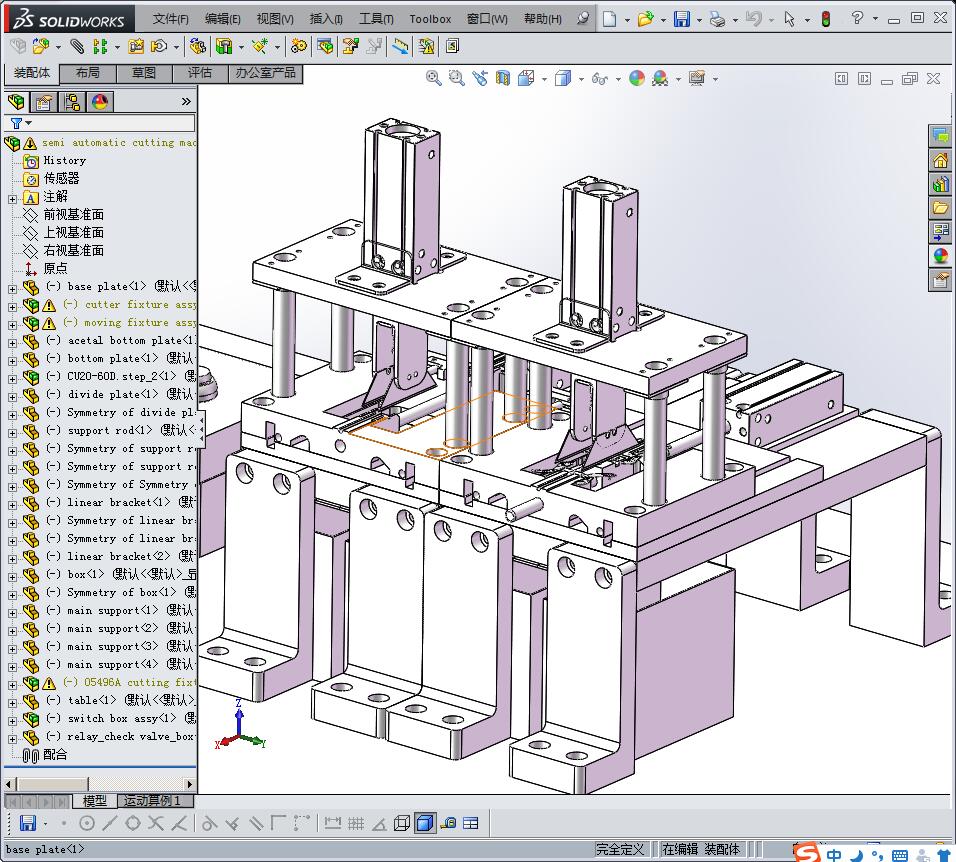Click the Print icon in top toolbar

tap(716, 19)
